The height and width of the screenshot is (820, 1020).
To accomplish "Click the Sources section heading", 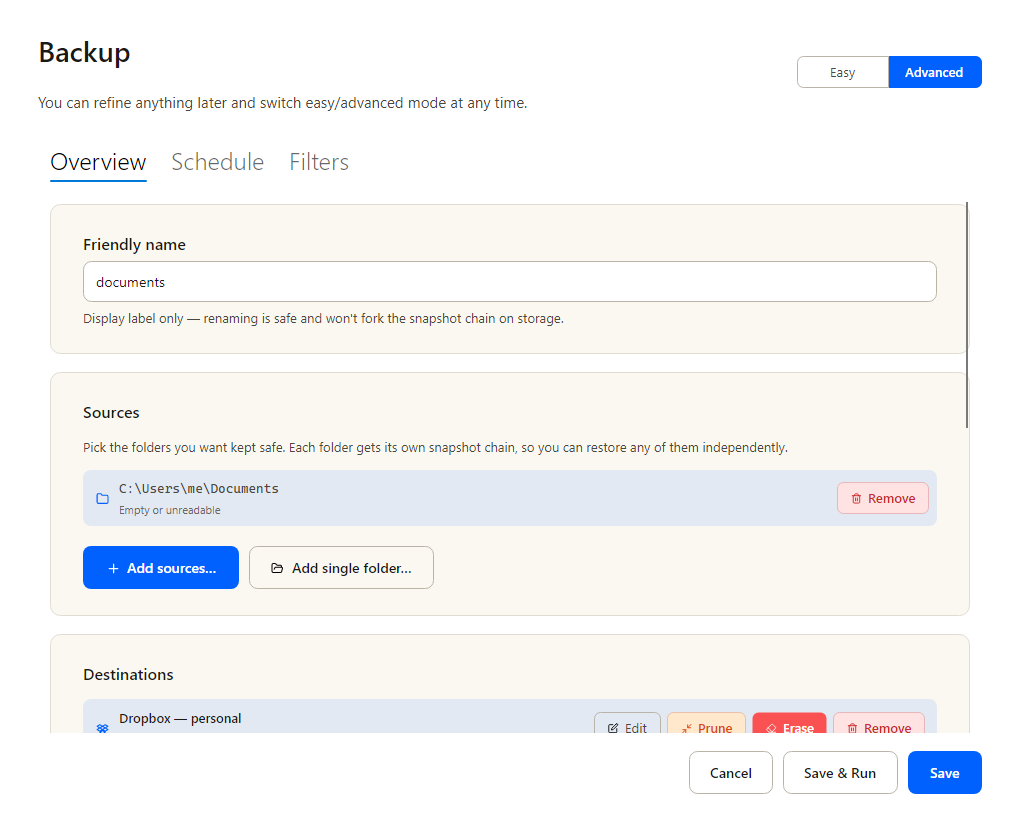I will click(x=111, y=413).
